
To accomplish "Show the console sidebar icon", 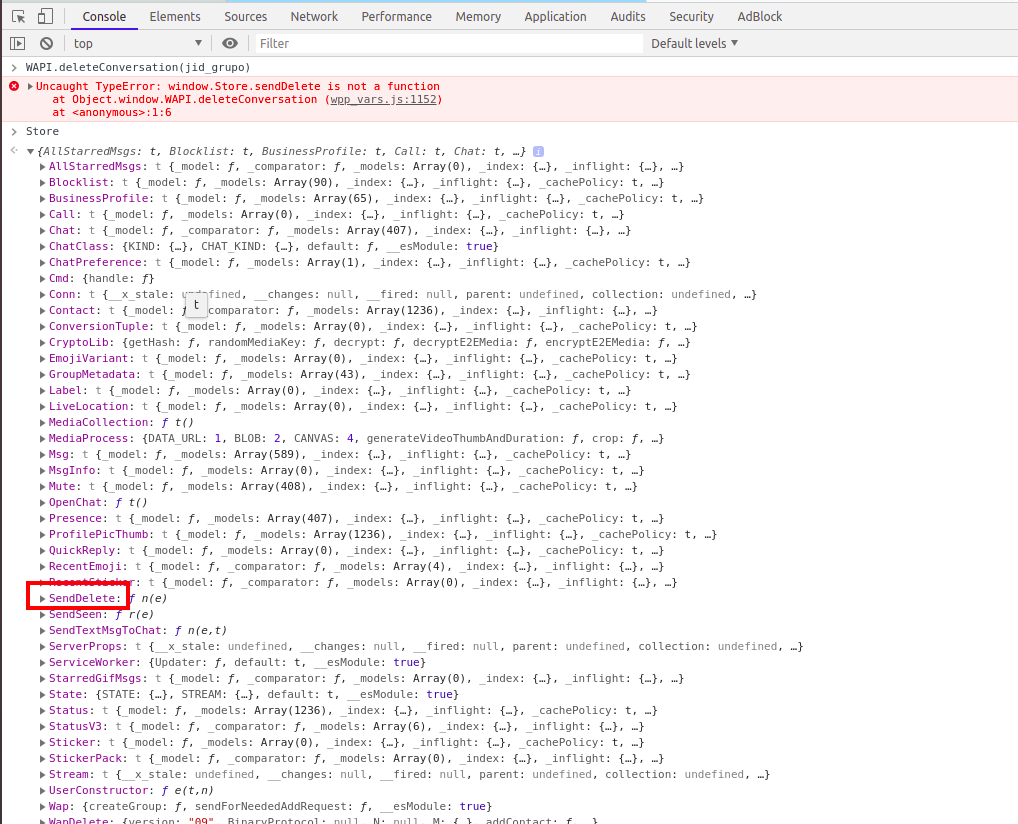I will click(18, 44).
